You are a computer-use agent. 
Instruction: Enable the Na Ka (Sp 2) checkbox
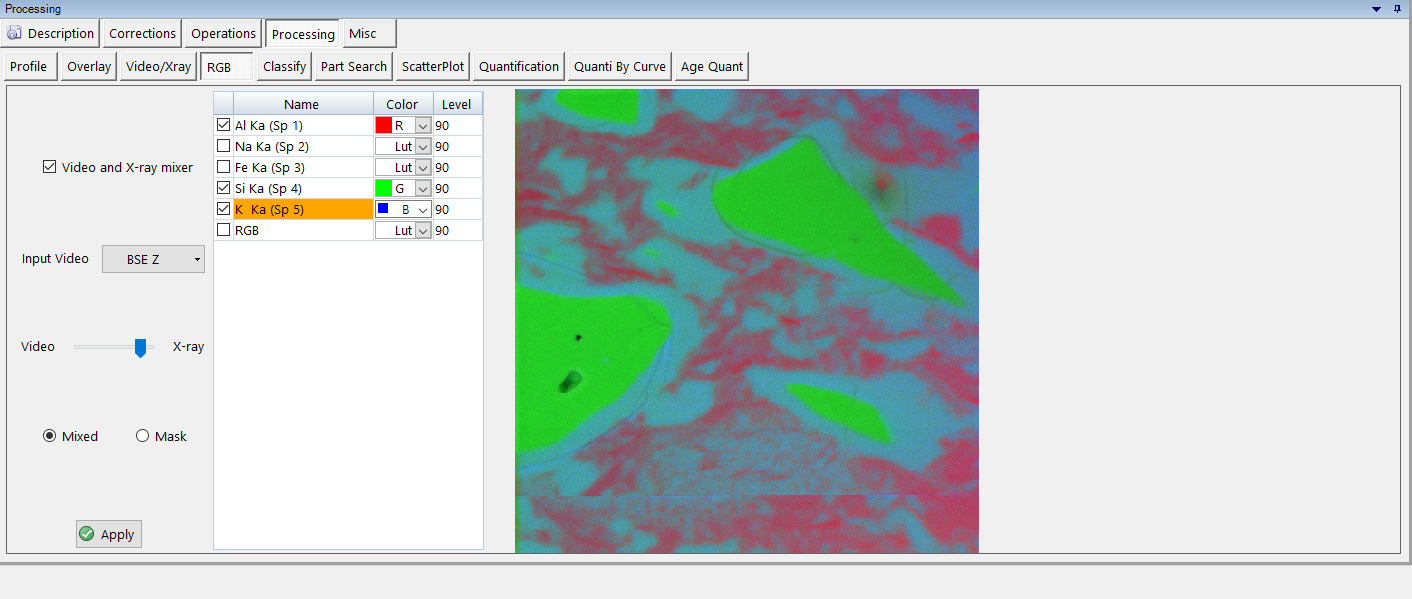(x=223, y=147)
